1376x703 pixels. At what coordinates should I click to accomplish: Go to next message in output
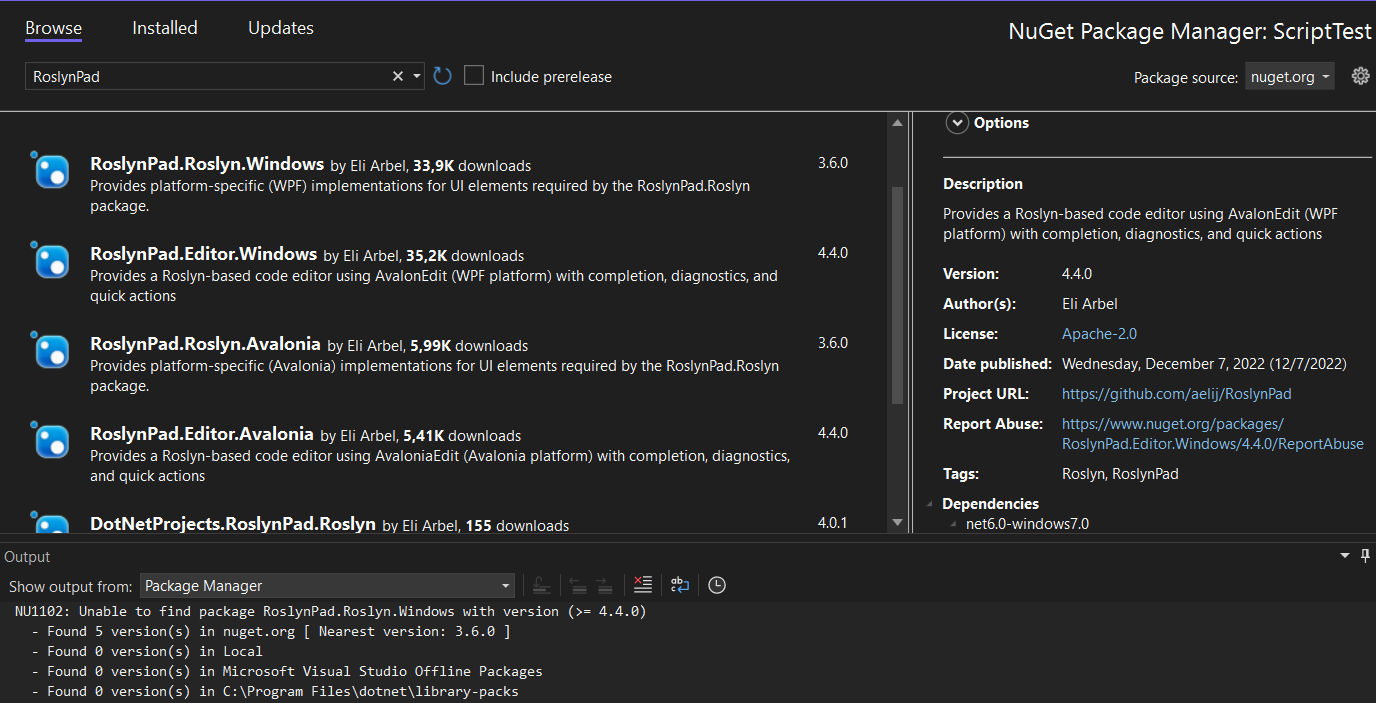[605, 584]
